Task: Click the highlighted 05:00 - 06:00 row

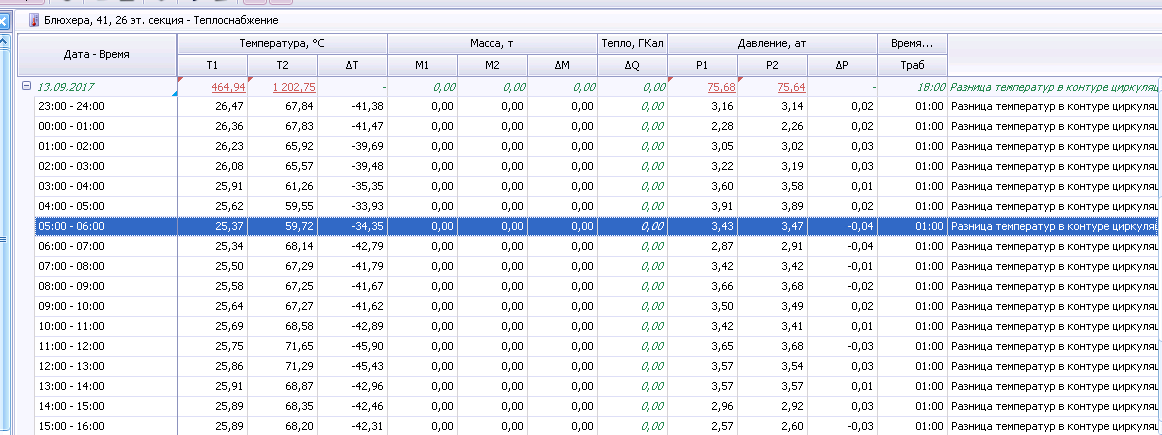Action: [597, 227]
